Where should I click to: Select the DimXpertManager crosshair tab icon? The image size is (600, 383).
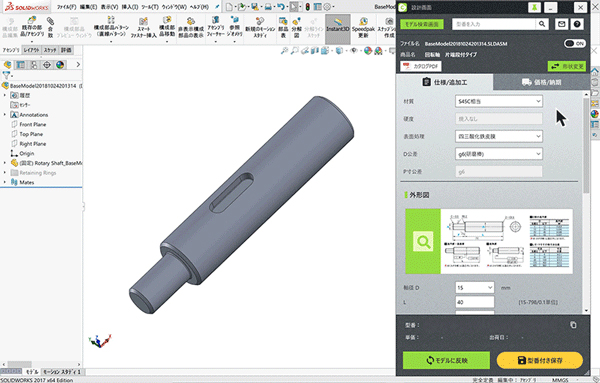click(47, 65)
